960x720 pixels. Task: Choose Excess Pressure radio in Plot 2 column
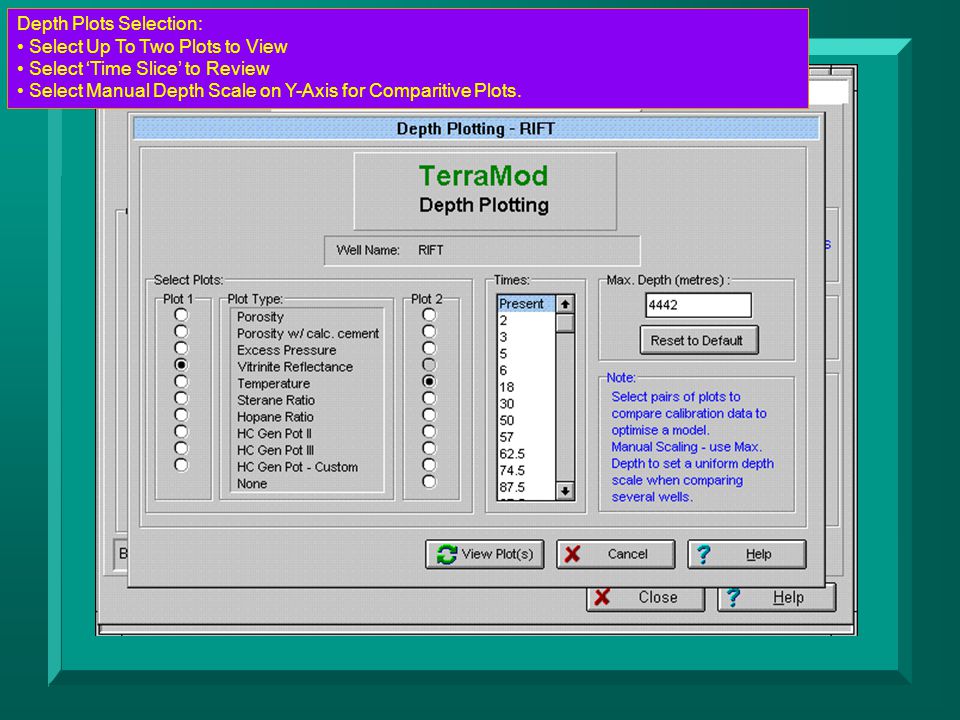[x=429, y=348]
